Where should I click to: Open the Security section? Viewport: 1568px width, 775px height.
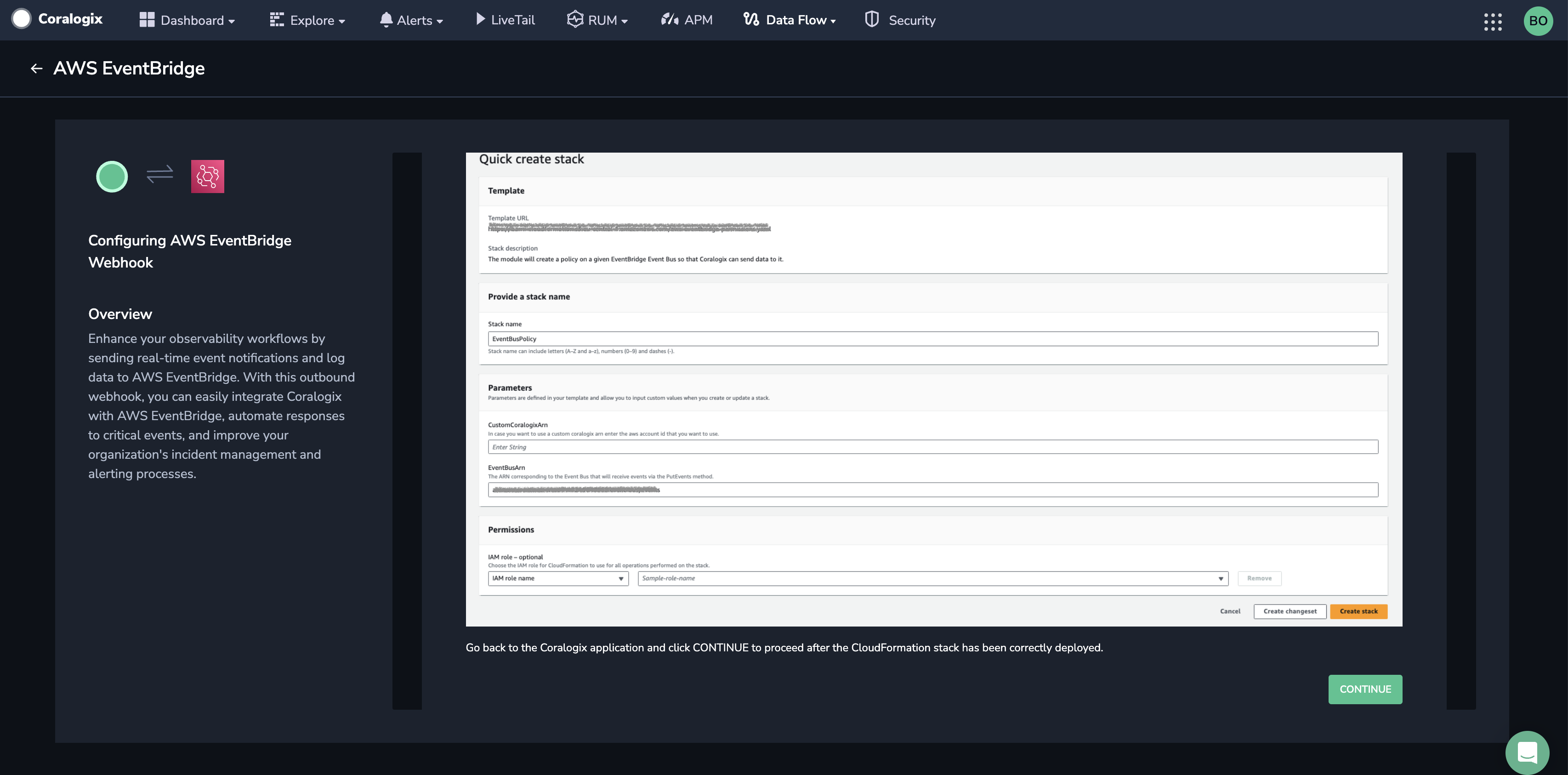click(x=900, y=20)
